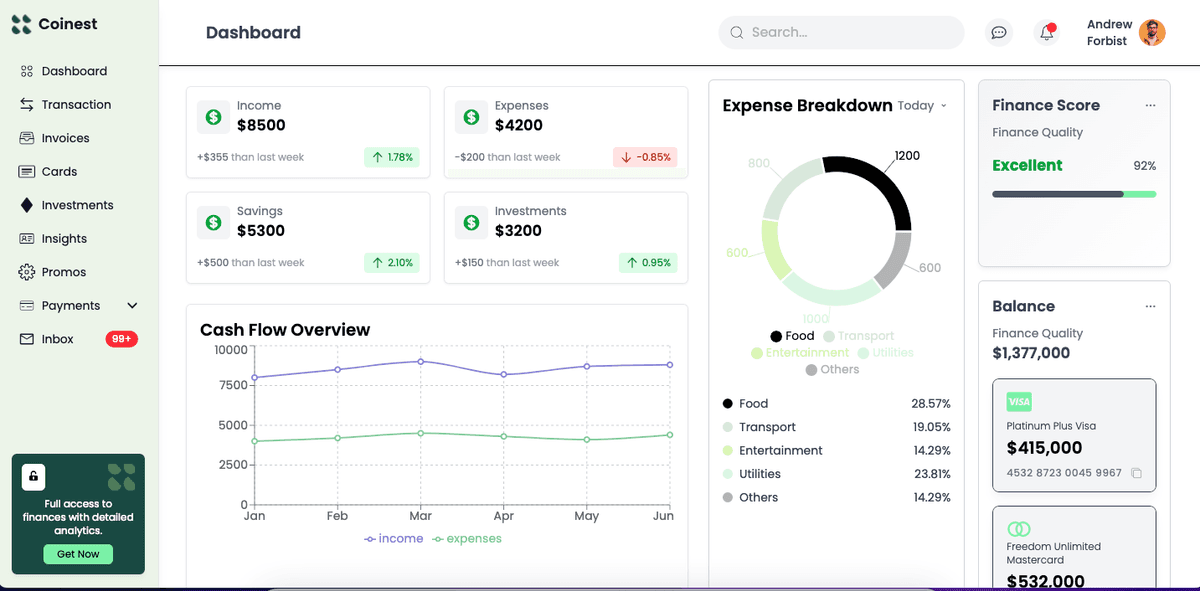The height and width of the screenshot is (591, 1200).
Task: Click the Cards sidebar icon
Action: [27, 171]
